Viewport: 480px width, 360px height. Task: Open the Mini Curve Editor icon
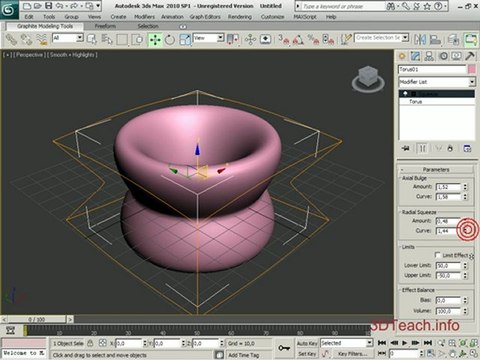click(11, 330)
